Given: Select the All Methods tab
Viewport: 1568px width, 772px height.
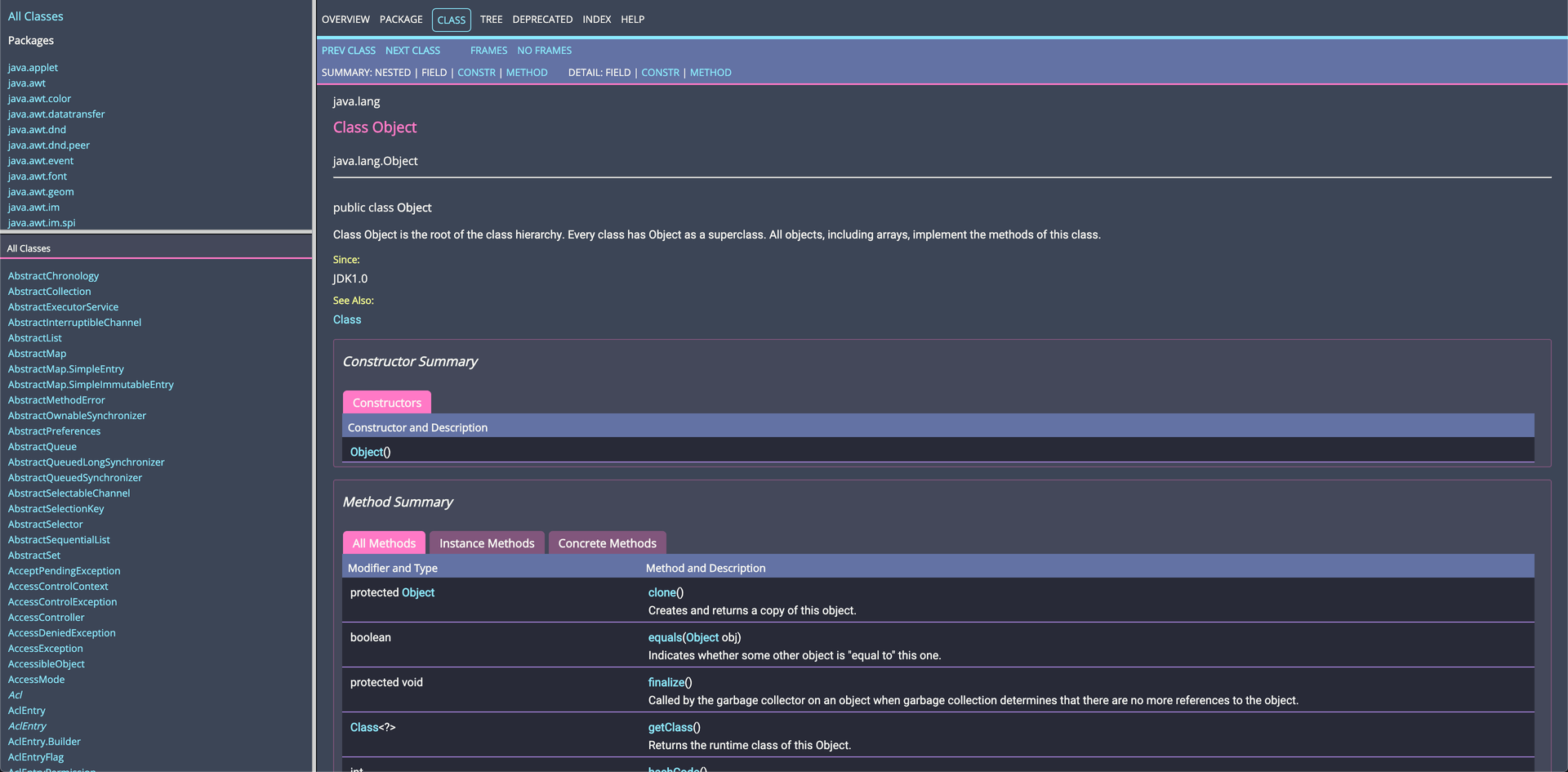Looking at the screenshot, I should point(383,542).
